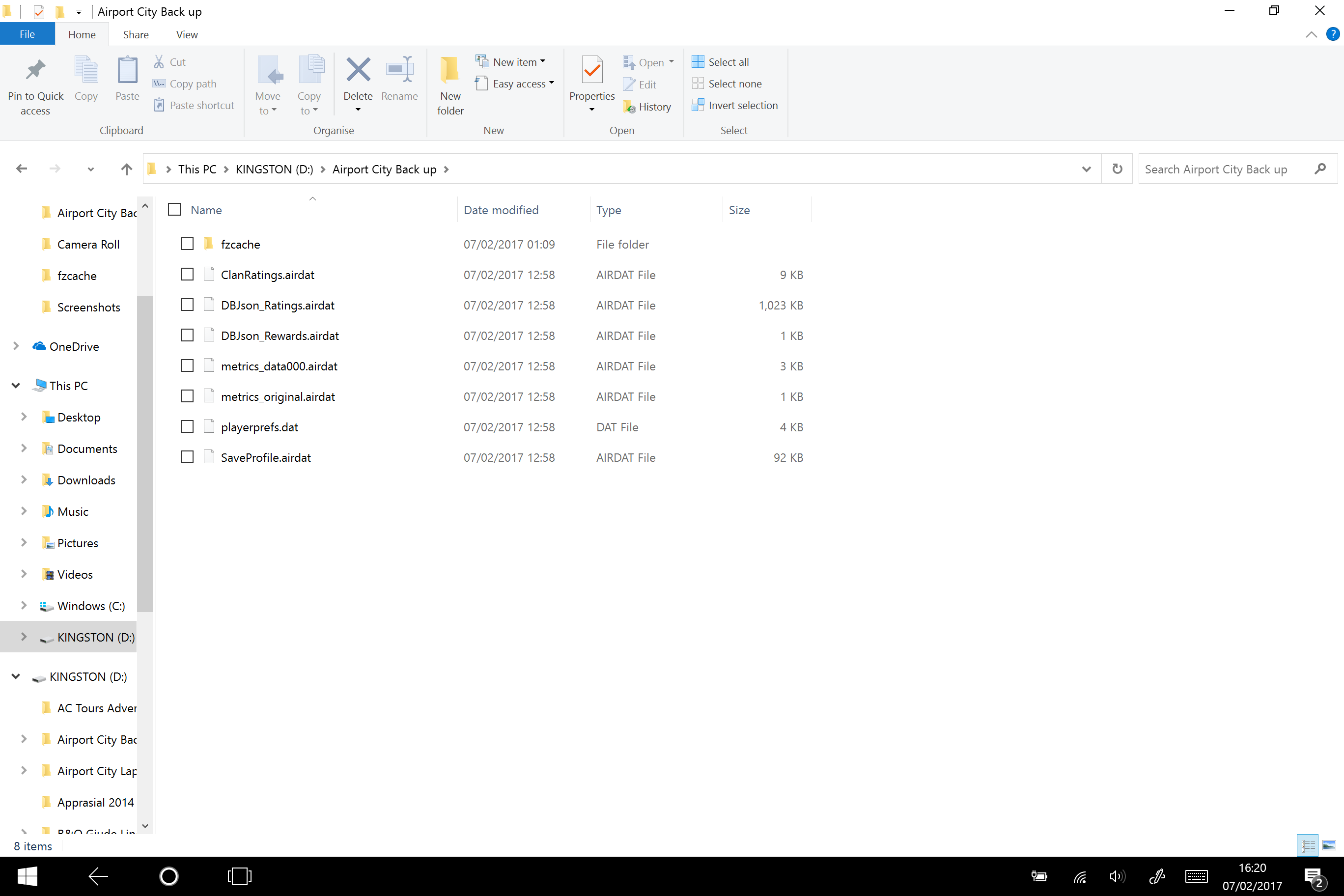Expand Downloads tree node
Screen dimensions: 1344x896
click(24, 480)
